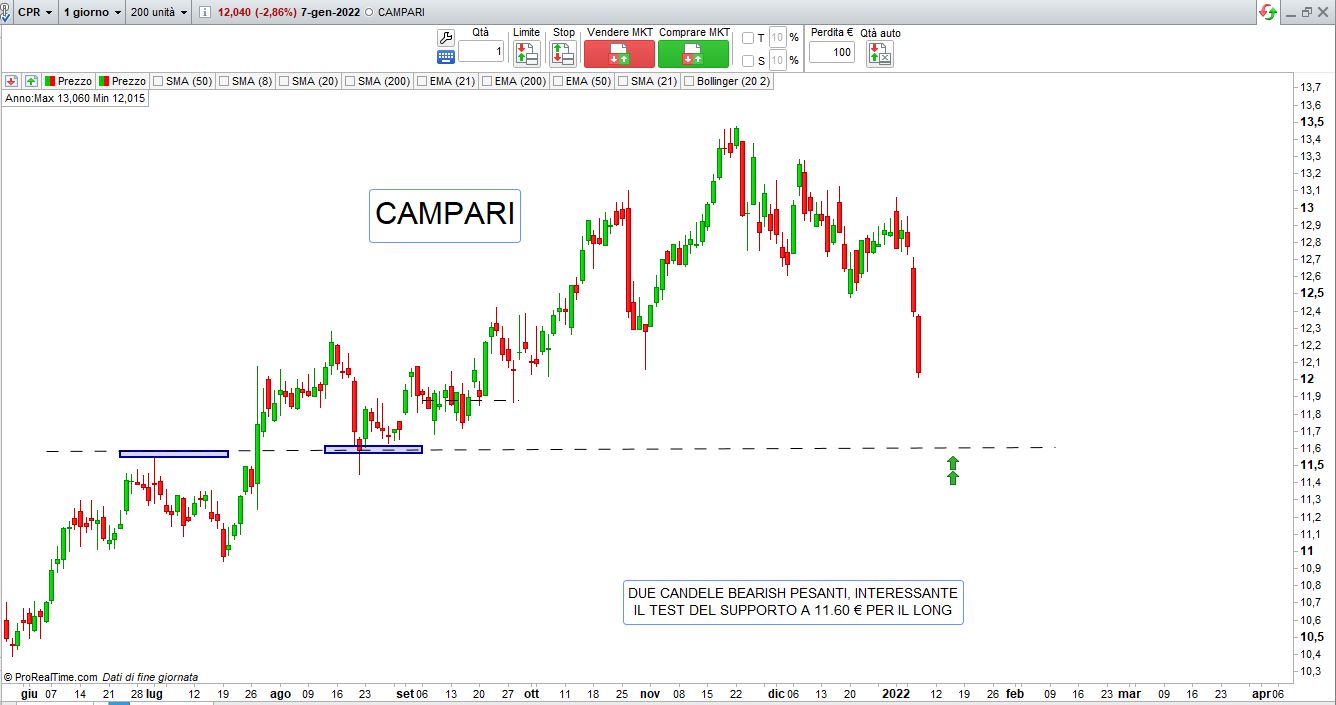Enable the EMA (200) indicator checkbox

[486, 81]
